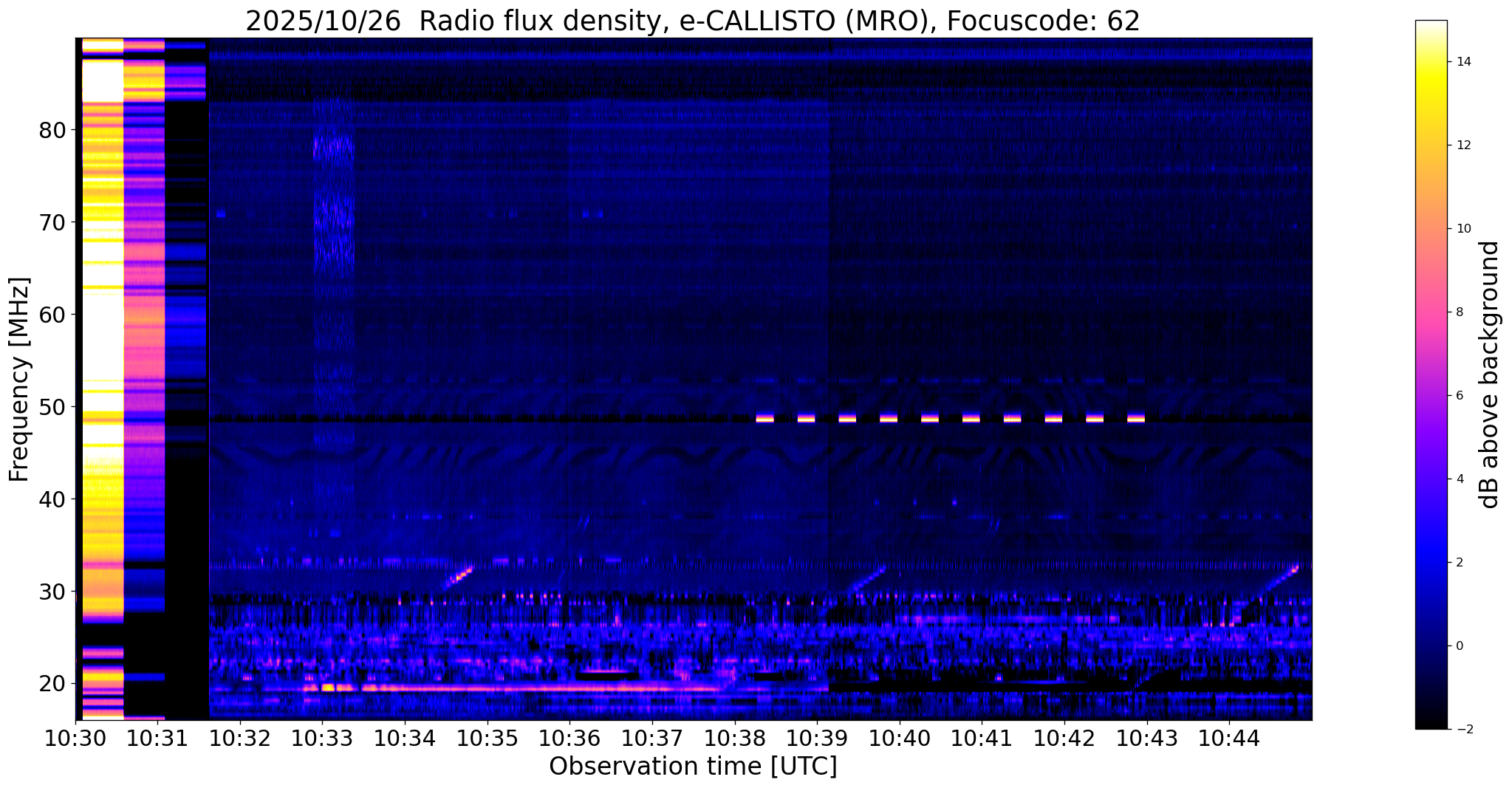
Task: Click the plot title mentioning e-CALLISTO (MRO)
Action: [692, 21]
